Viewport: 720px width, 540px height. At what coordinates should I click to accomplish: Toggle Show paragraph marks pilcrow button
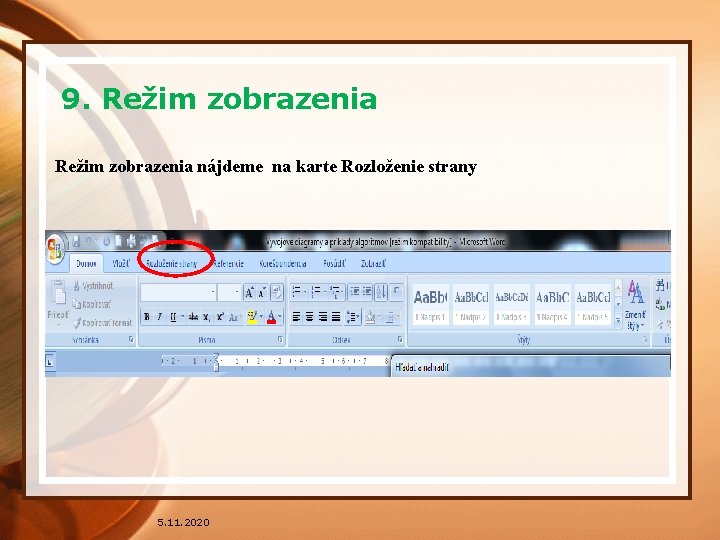pyautogui.click(x=396, y=291)
